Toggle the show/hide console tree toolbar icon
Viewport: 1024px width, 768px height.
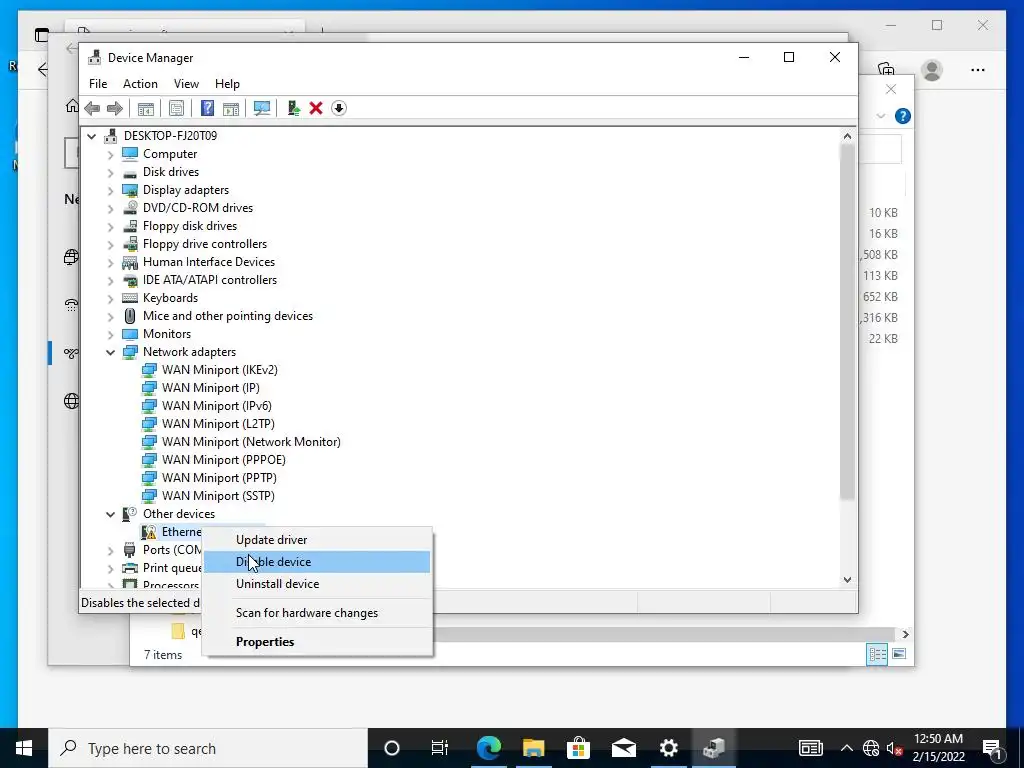[146, 108]
